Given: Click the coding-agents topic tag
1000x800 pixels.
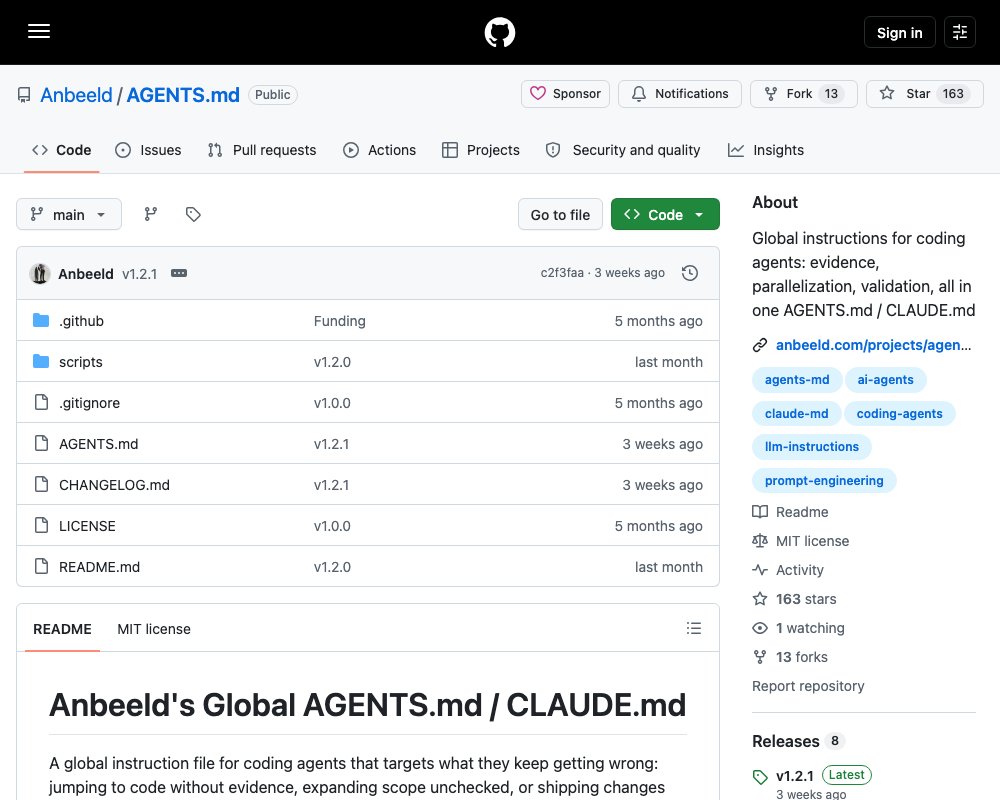Looking at the screenshot, I should point(899,413).
